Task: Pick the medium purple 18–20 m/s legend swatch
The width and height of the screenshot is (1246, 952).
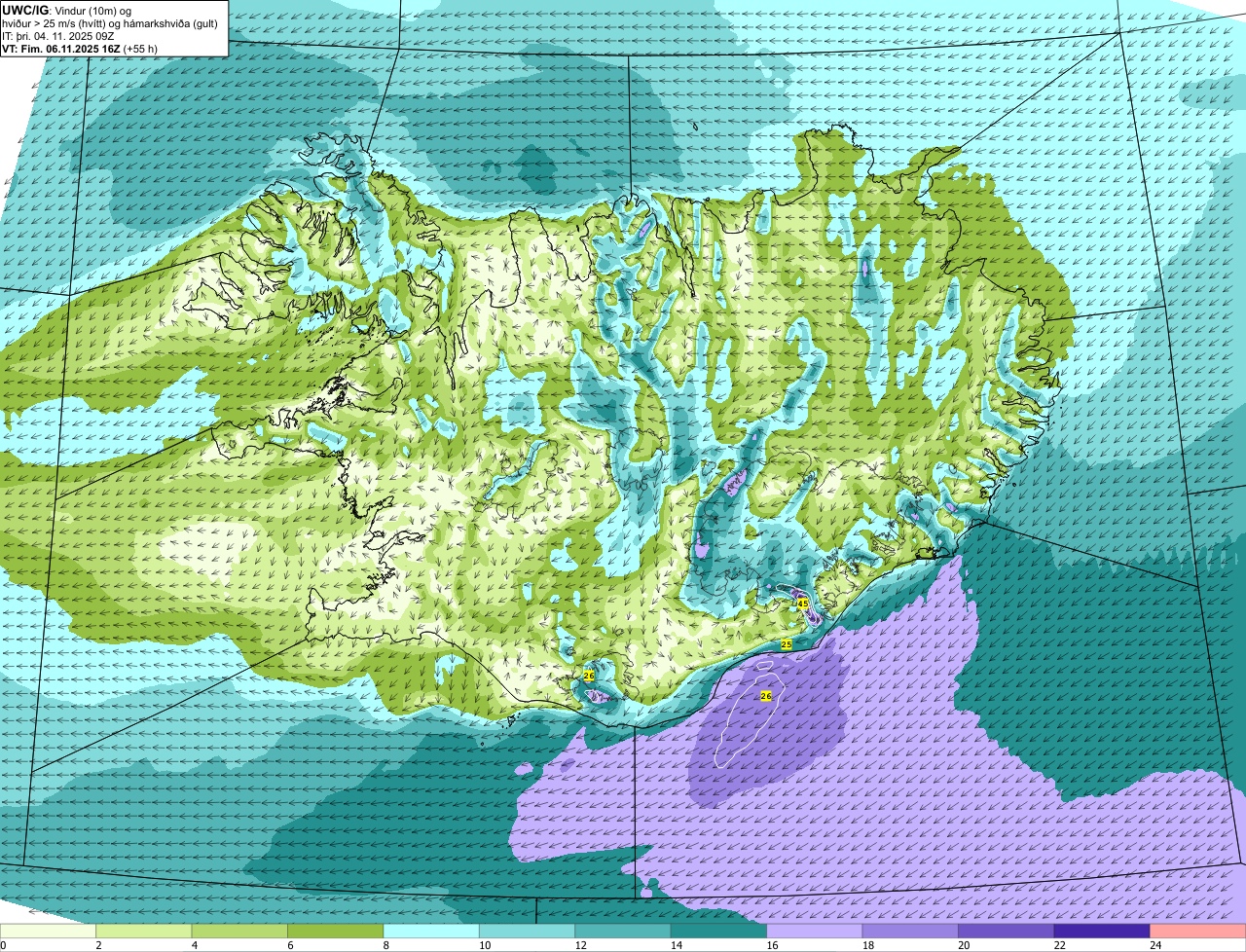Action: click(x=911, y=932)
